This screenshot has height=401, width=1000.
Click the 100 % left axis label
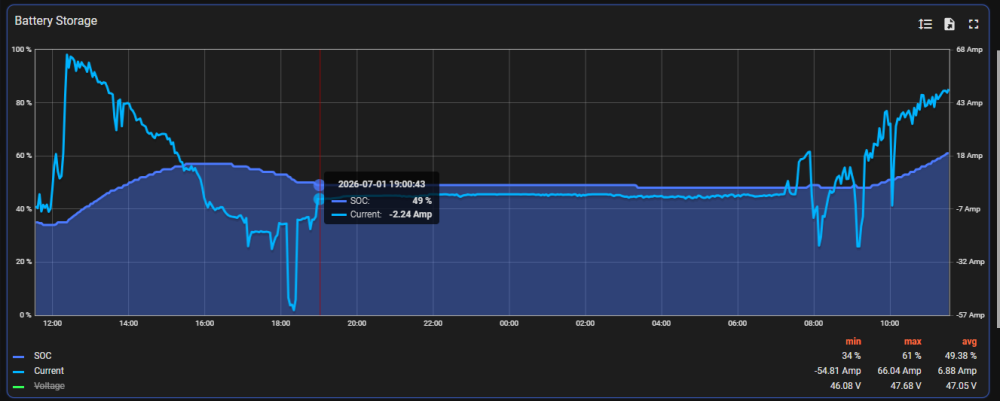pyautogui.click(x=23, y=49)
